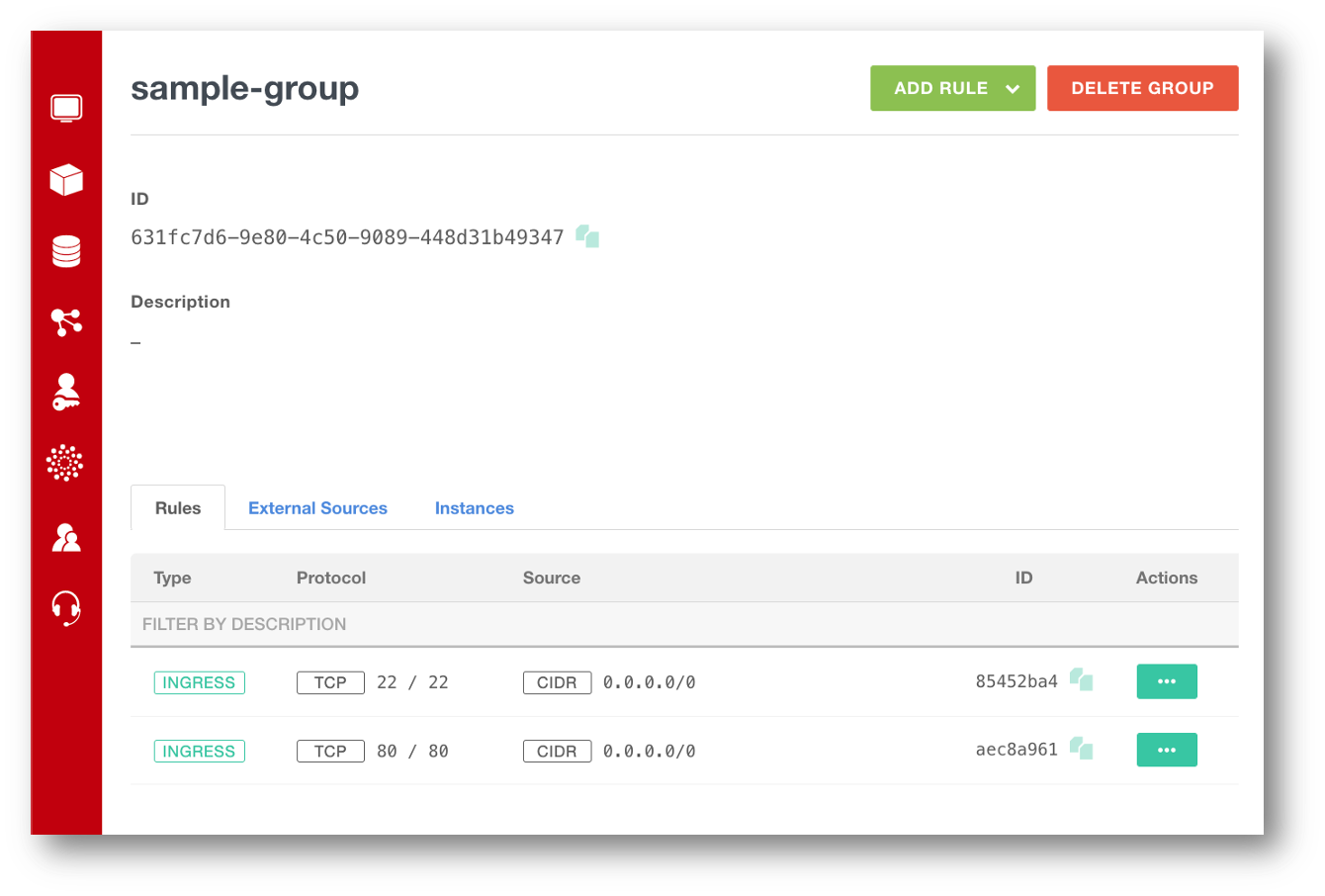Screen dimensions: 1325x896
Task: Open actions menu for the port 80 rule
Action: point(1167,750)
